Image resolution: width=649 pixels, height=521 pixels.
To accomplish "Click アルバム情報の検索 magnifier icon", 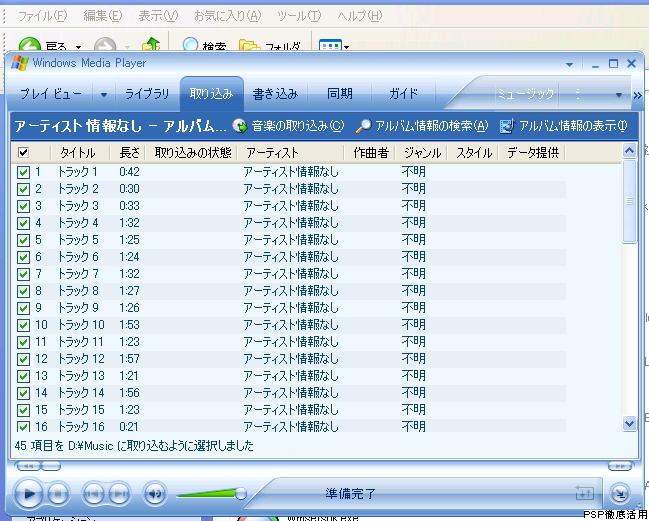I will (363, 126).
